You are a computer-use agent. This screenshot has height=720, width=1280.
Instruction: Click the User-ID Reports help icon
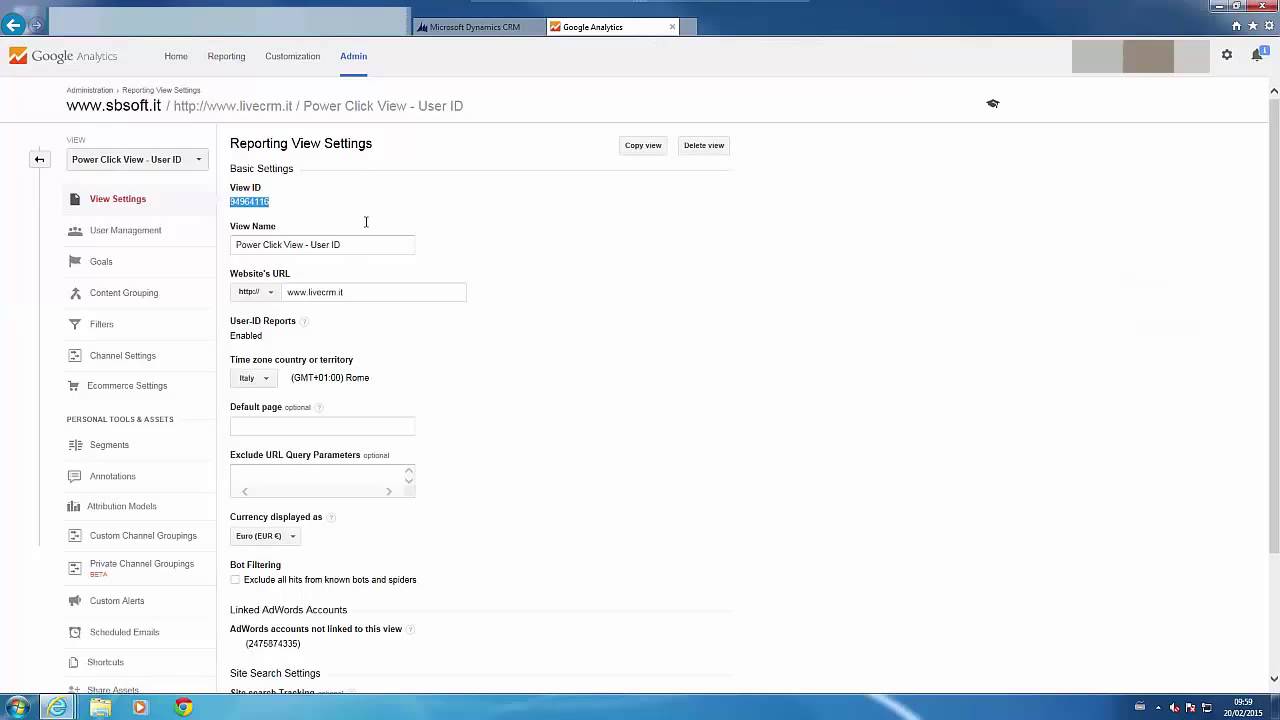click(304, 321)
